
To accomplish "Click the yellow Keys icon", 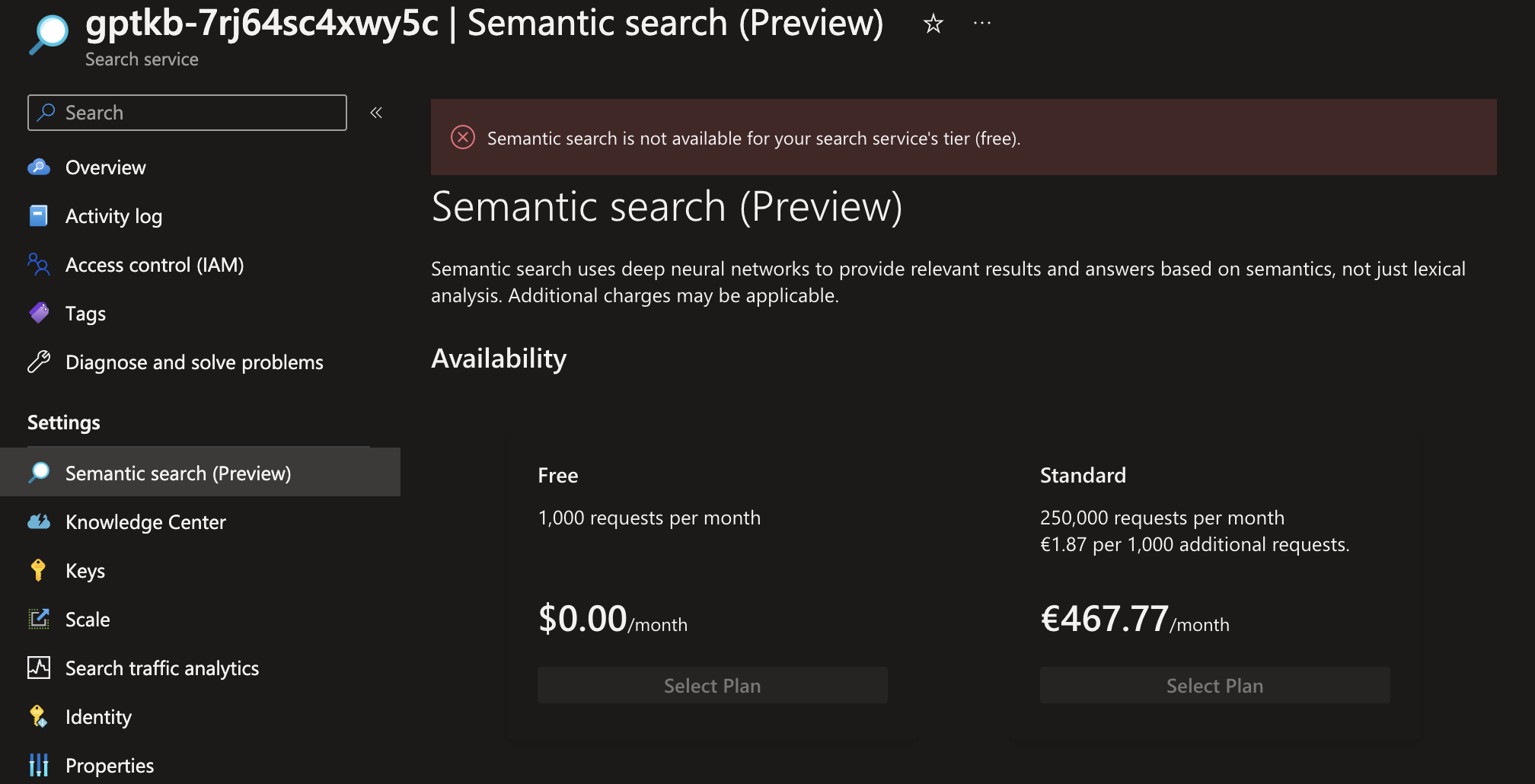I will (38, 570).
